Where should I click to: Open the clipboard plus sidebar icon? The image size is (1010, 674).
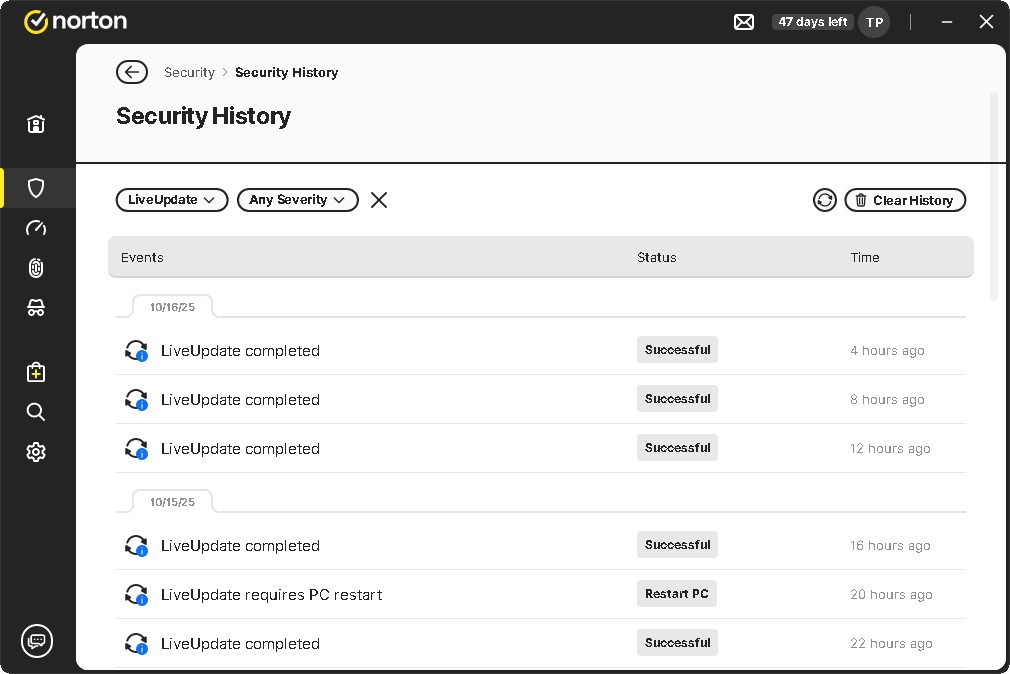point(36,372)
